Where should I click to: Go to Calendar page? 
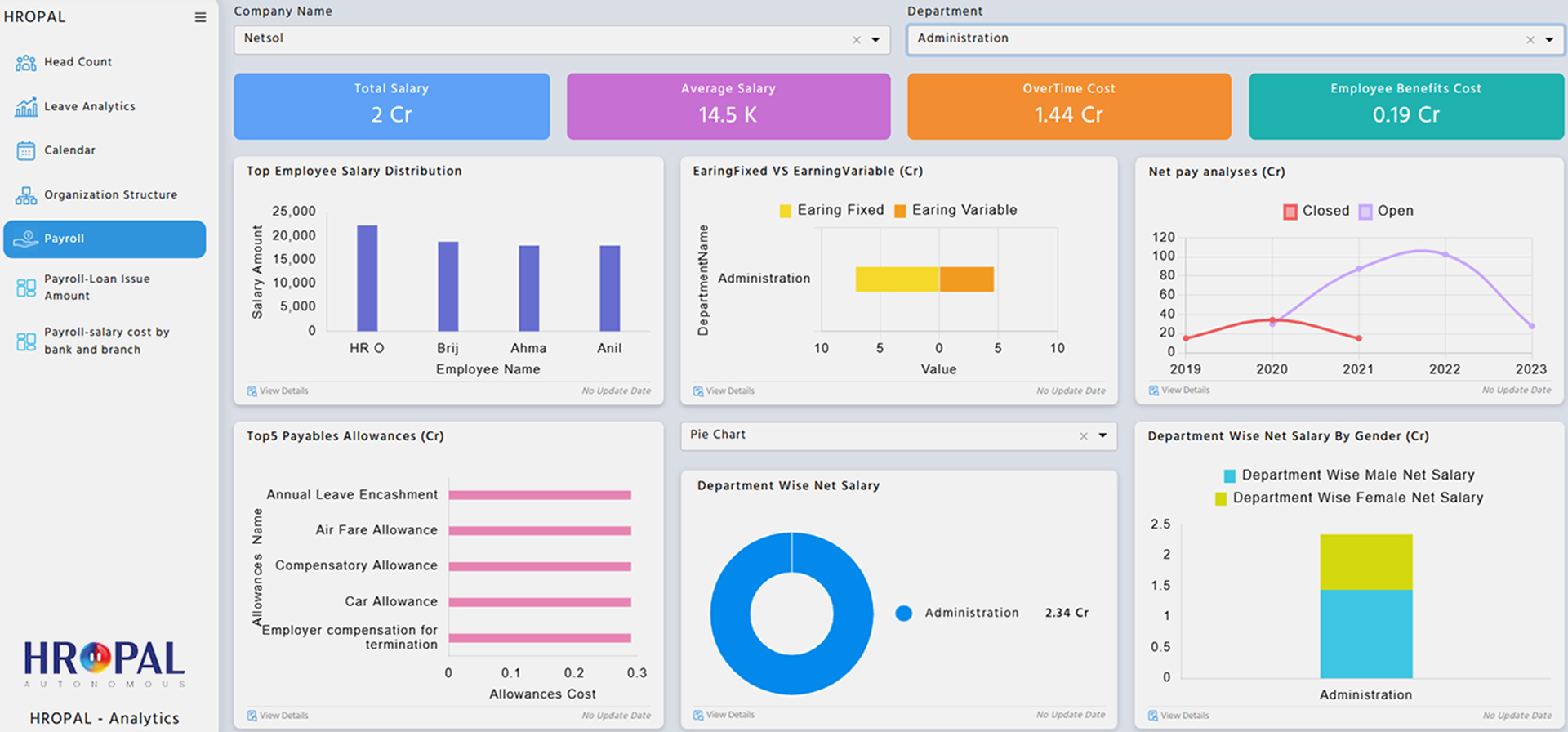[x=69, y=150]
